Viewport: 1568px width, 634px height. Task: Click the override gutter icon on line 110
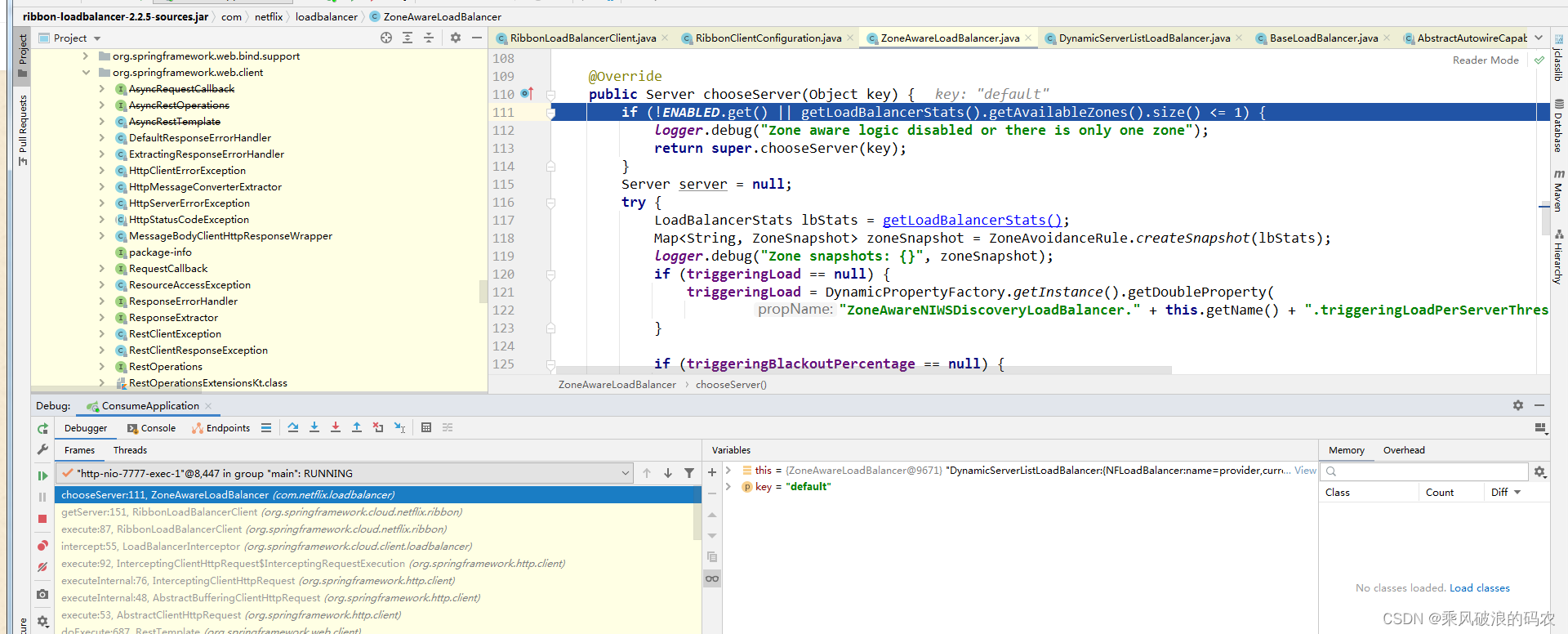[x=527, y=94]
